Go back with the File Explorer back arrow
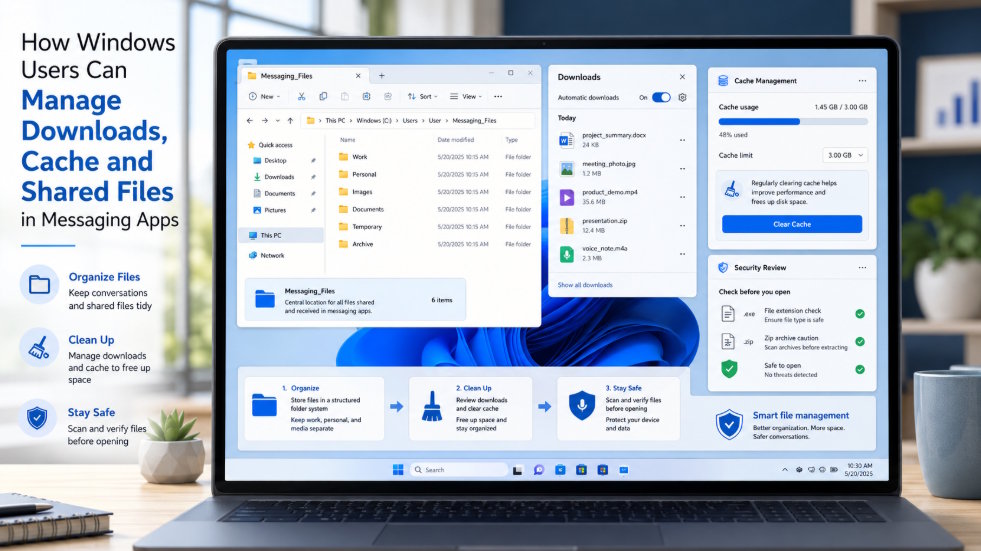This screenshot has width=981, height=551. (250, 120)
